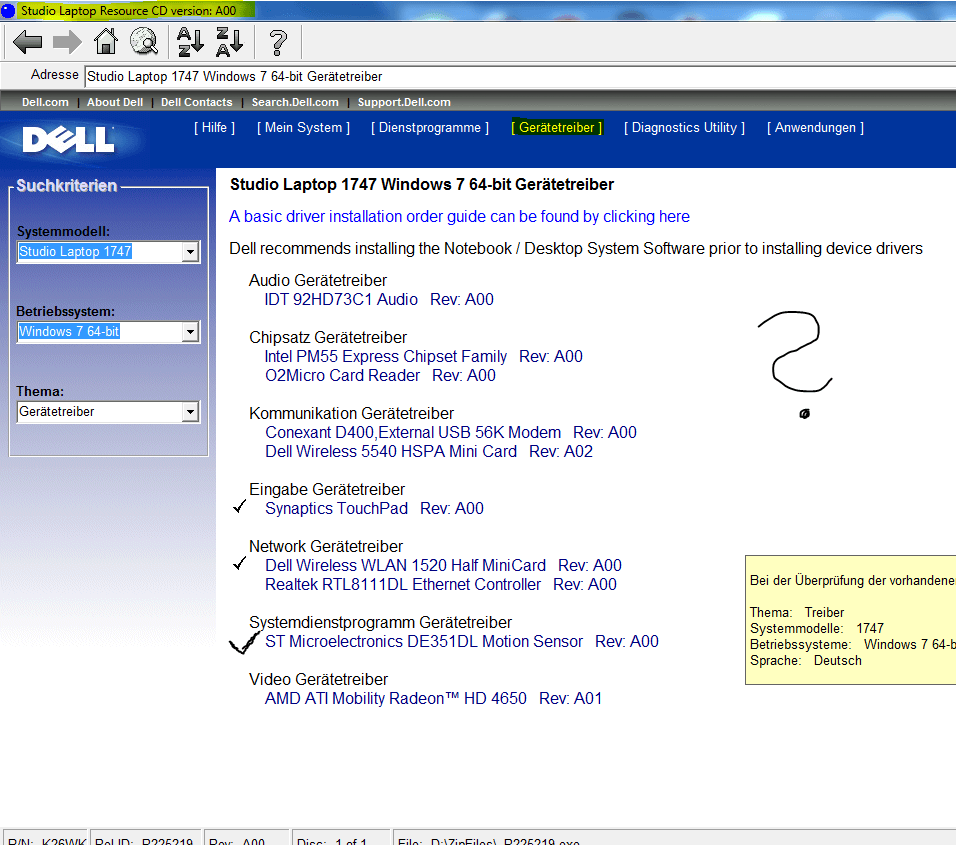
Task: Click the Adresse address field
Action: tap(520, 76)
